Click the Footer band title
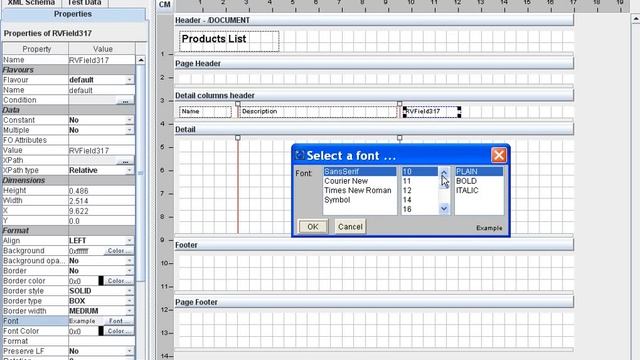Viewport: 640px width, 360px height. click(186, 245)
